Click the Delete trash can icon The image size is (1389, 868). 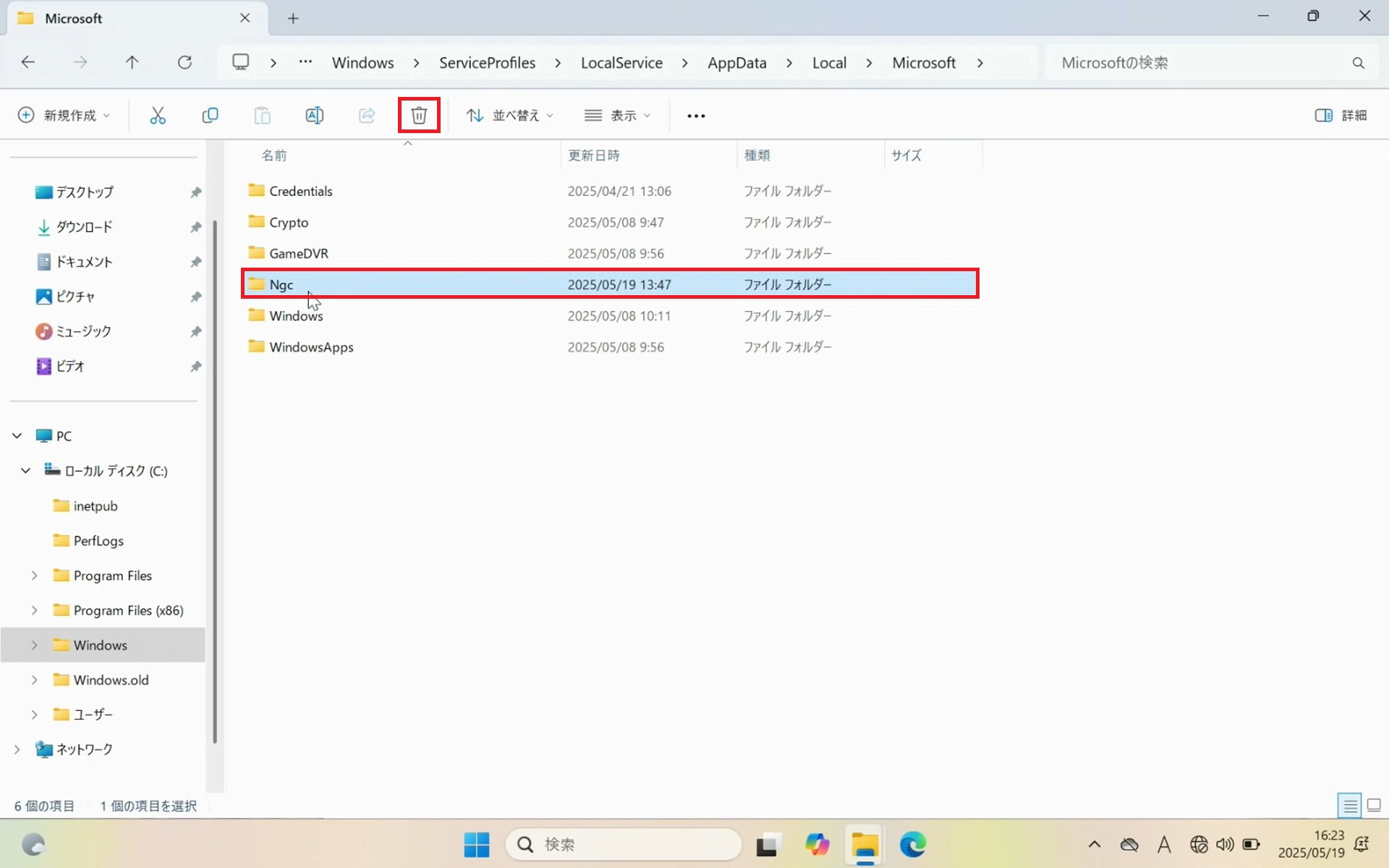[419, 115]
